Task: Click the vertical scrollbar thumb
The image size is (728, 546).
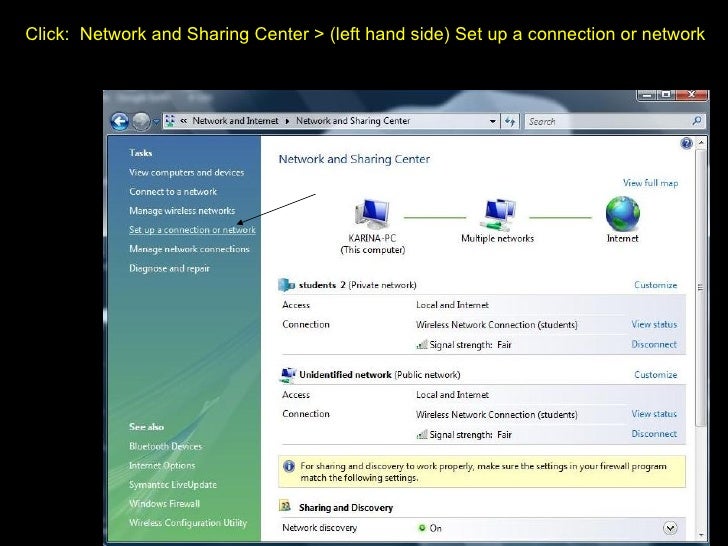Action: click(x=701, y=288)
